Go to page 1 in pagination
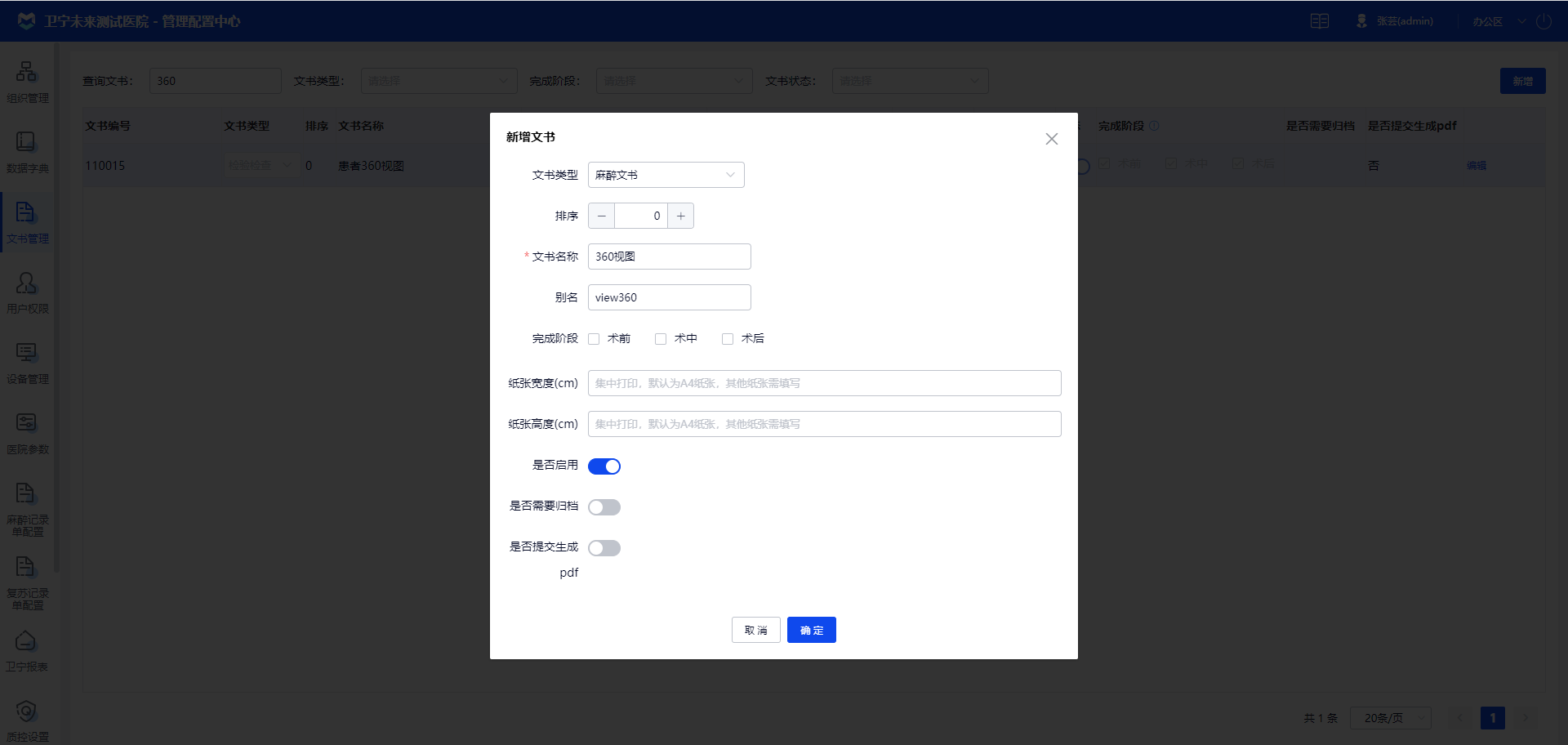This screenshot has height=745, width=1568. point(1493,718)
